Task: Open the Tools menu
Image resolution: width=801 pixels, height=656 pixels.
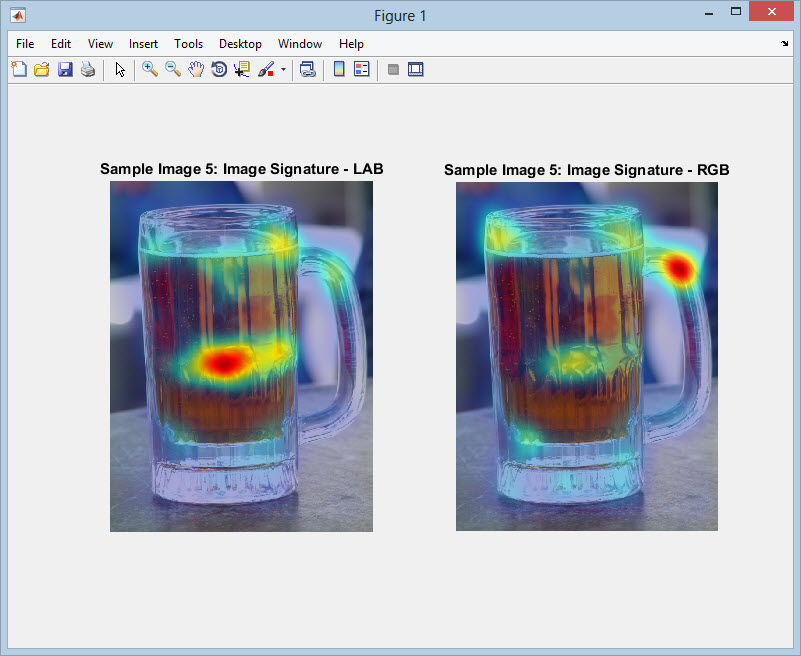Action: [188, 44]
